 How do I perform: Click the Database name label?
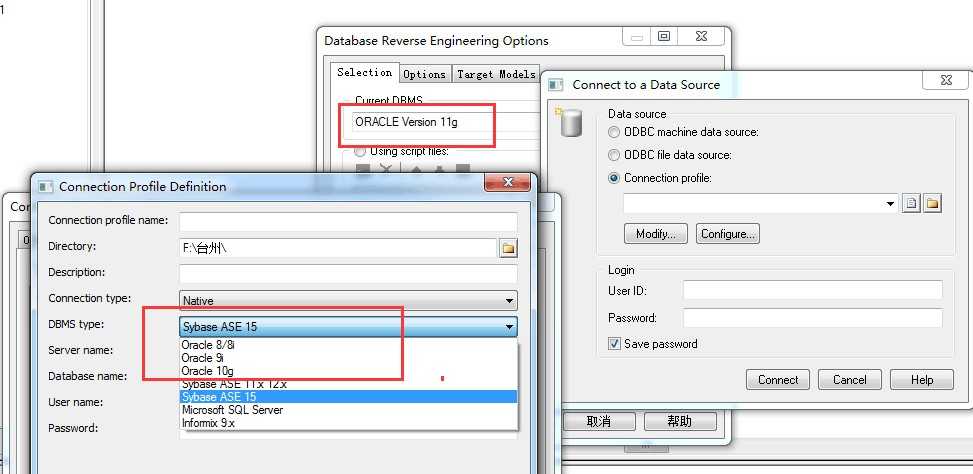87,377
